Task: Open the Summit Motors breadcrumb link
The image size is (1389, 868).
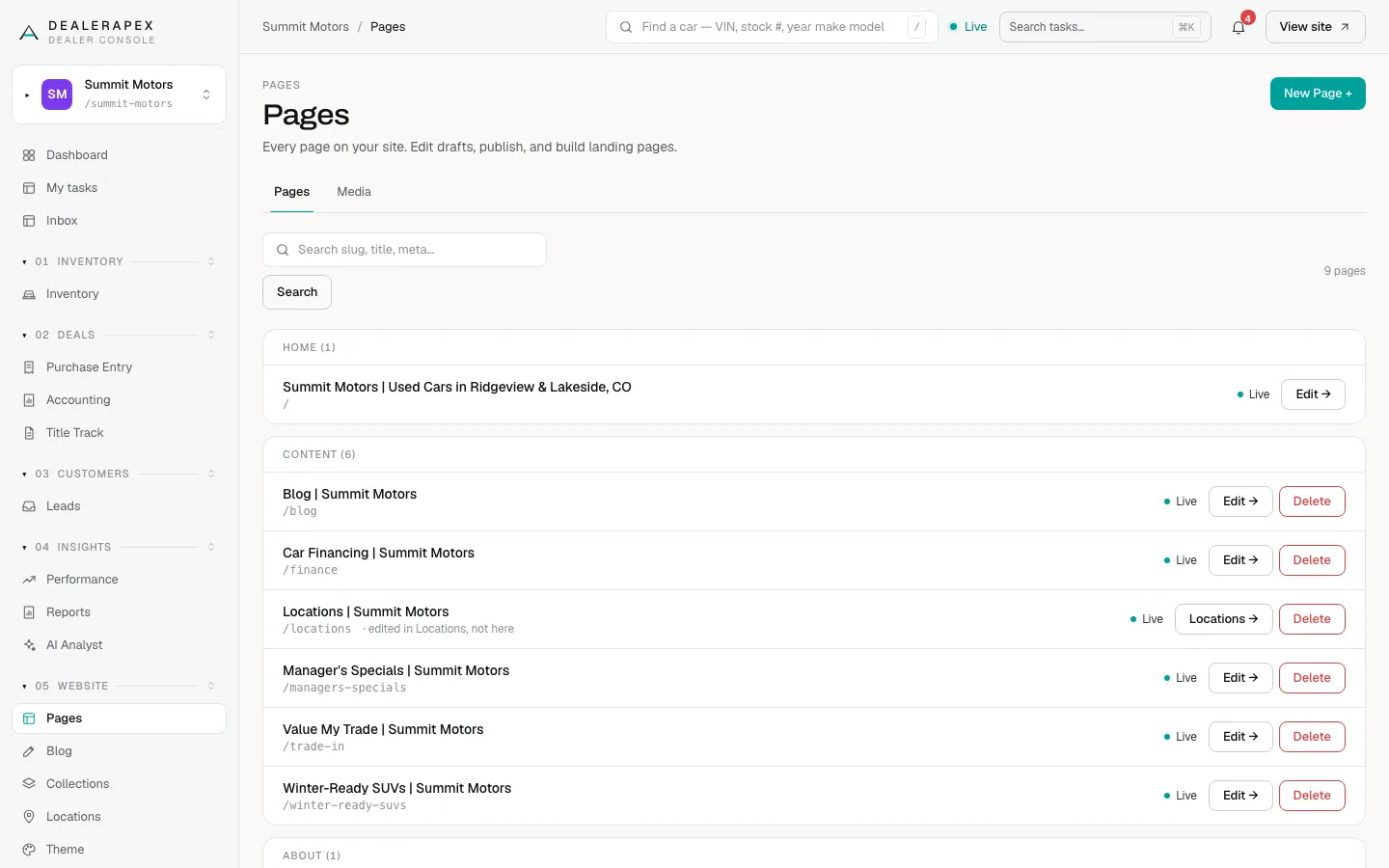Action: [x=306, y=27]
